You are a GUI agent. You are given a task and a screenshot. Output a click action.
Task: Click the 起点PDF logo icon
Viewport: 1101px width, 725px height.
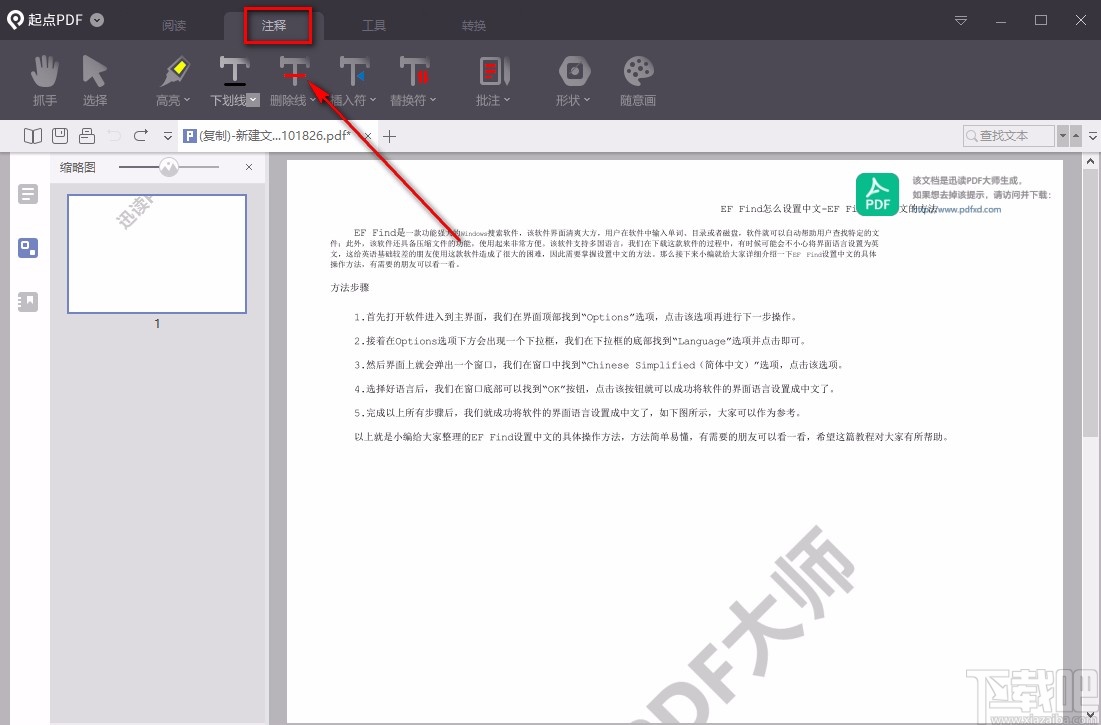point(15,20)
